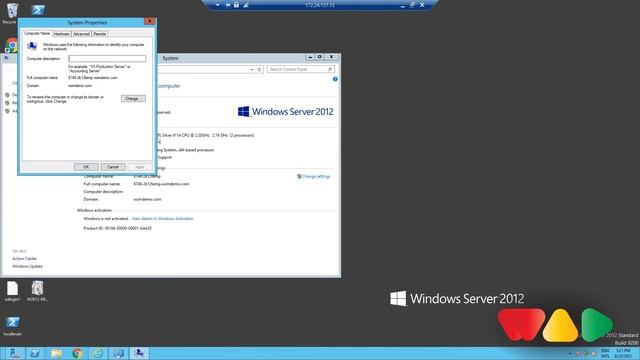Click the remote desktop bar pin icon

coord(228,5)
